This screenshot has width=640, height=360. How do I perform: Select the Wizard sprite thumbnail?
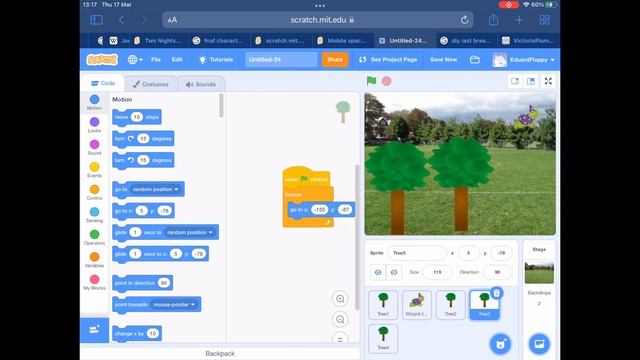pyautogui.click(x=417, y=304)
